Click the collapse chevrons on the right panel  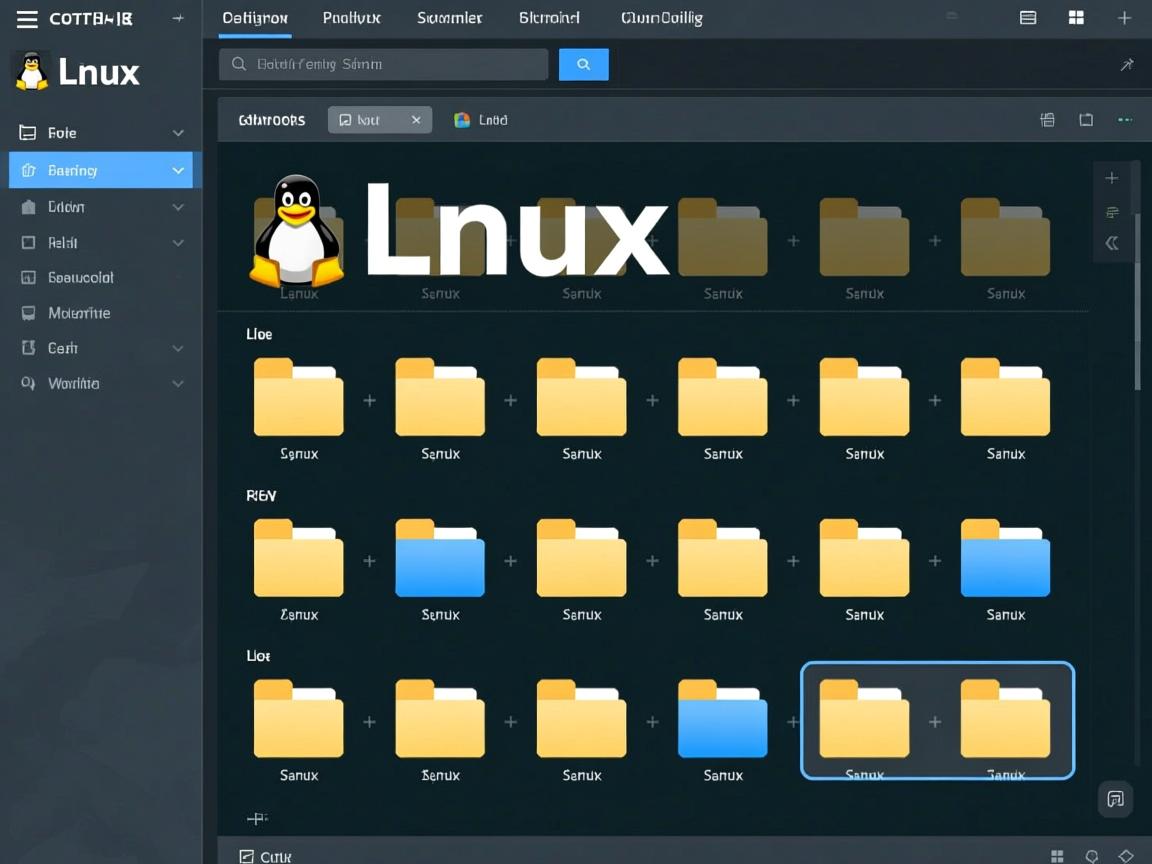coord(1112,242)
